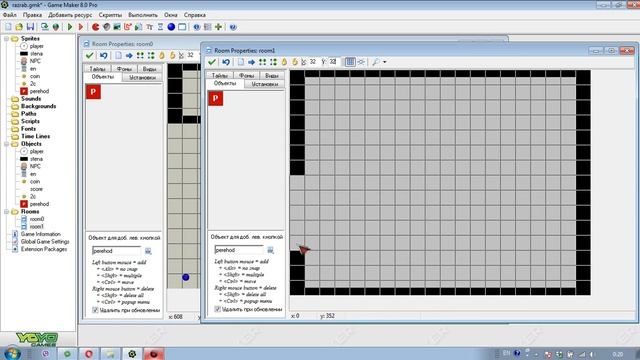Create a background resource from the toolbar
Image resolution: width=640 pixels, height=360 pixels.
click(x=117, y=27)
